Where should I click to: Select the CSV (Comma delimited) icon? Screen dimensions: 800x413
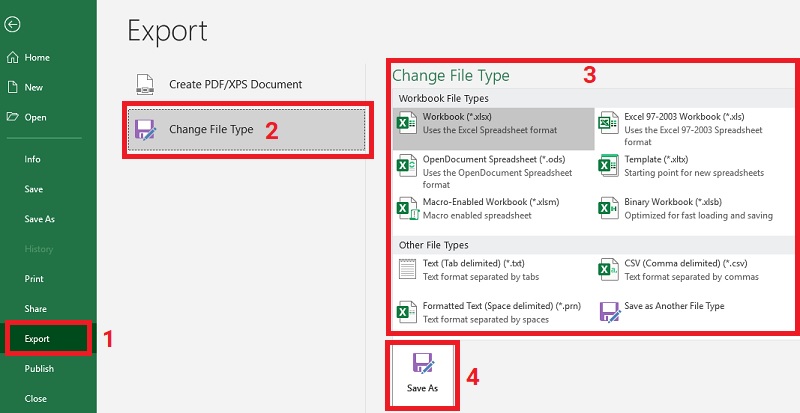click(609, 270)
